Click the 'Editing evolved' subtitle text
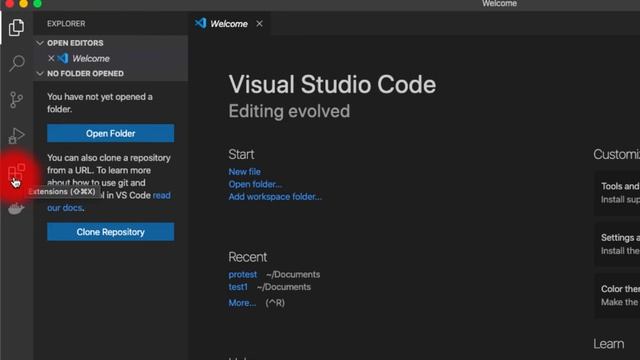640x360 pixels. pos(289,111)
